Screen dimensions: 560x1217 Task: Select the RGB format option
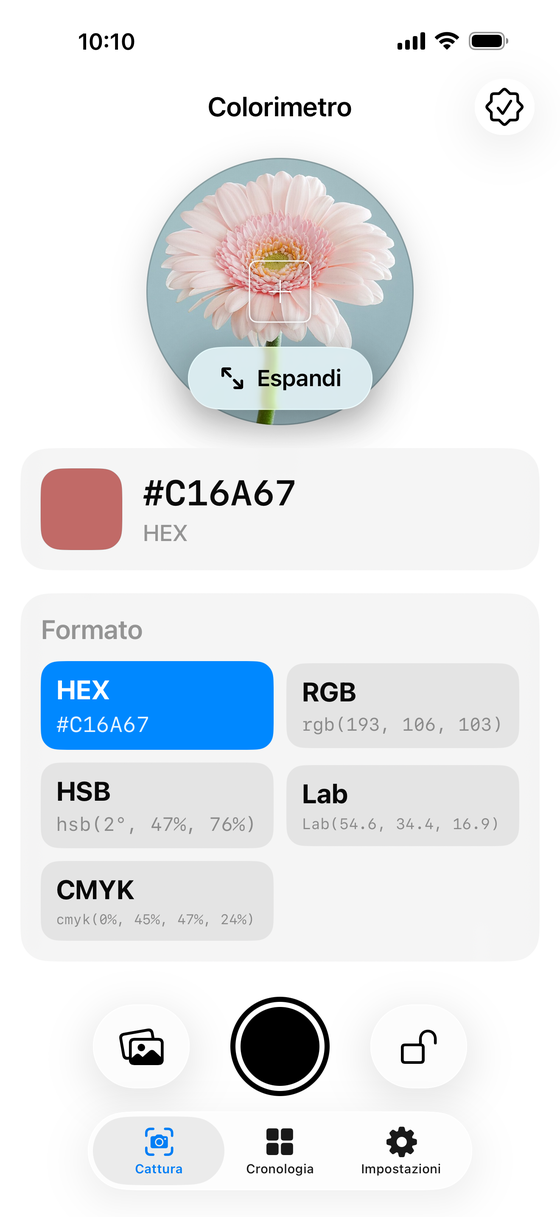click(403, 705)
